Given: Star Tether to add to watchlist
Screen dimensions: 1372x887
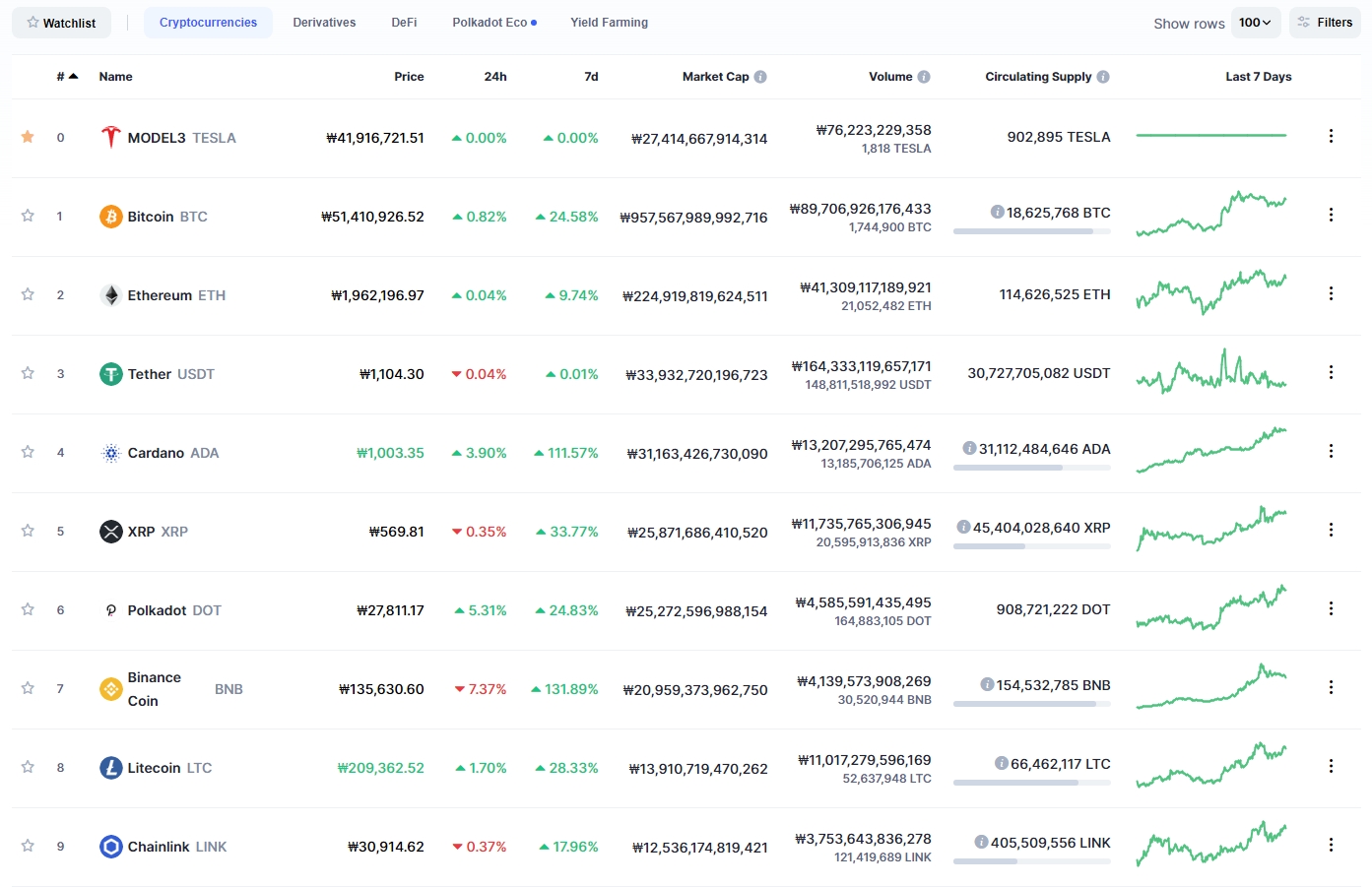Looking at the screenshot, I should [x=28, y=373].
